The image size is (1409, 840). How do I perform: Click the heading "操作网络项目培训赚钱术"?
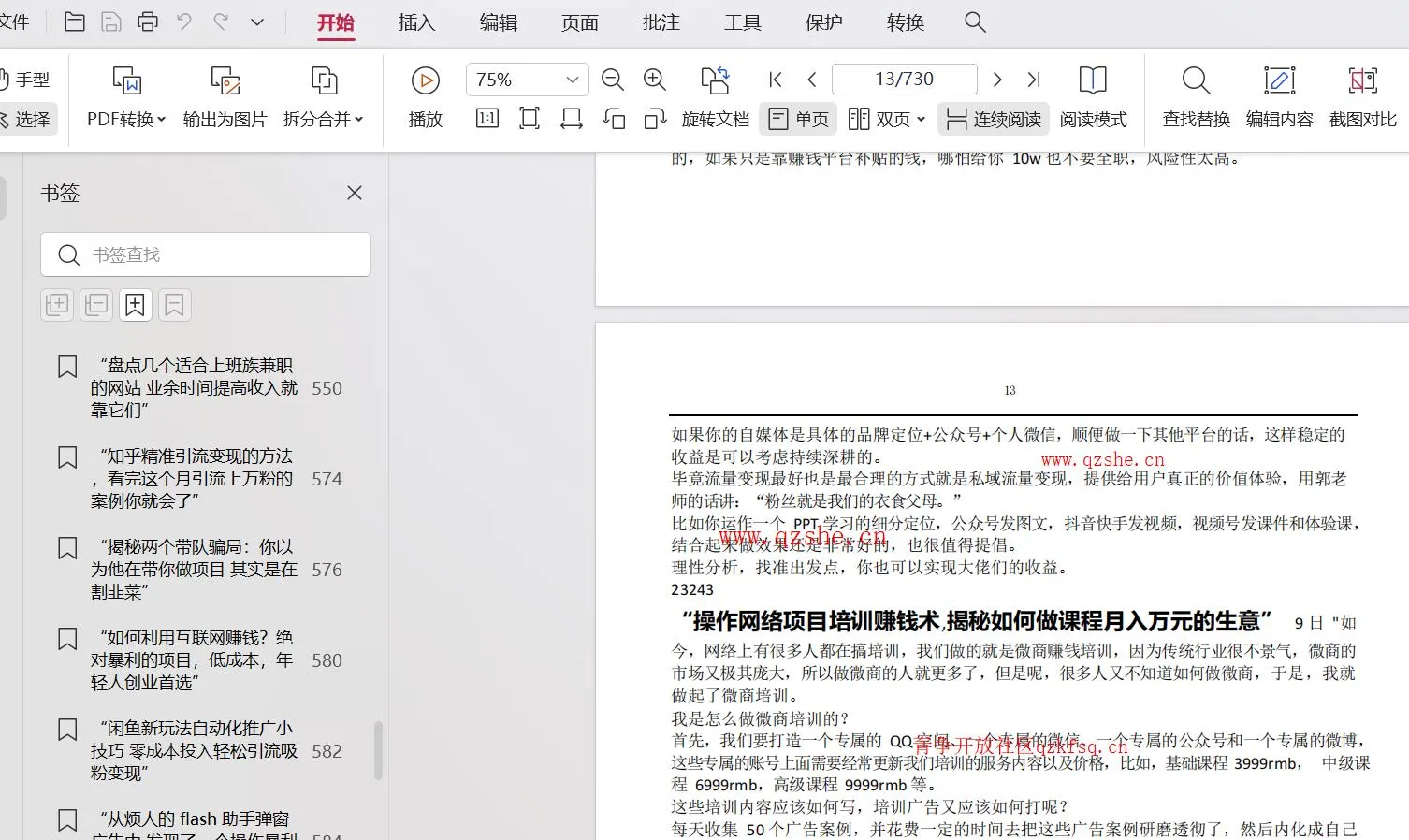point(977,621)
